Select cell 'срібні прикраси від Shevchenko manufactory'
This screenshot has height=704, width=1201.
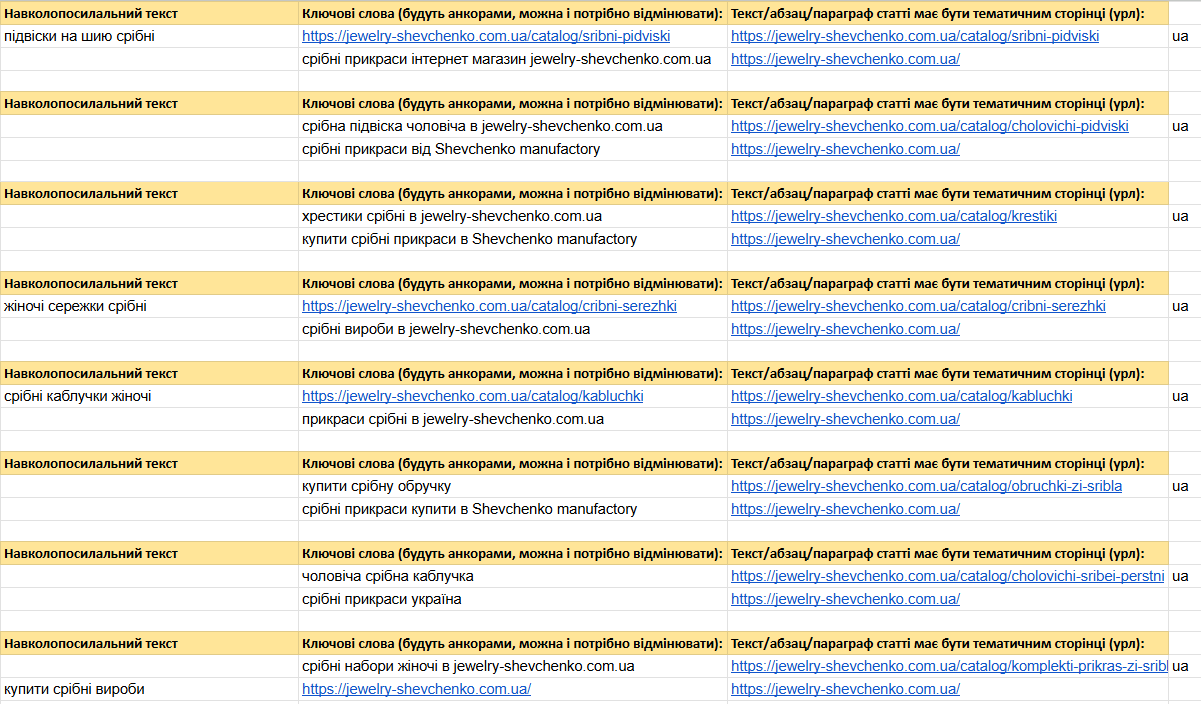pos(513,149)
